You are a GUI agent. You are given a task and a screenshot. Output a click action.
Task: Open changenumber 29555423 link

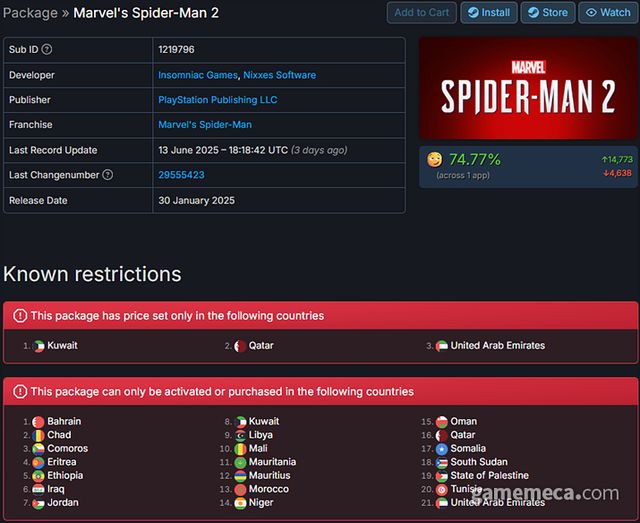[x=181, y=175]
